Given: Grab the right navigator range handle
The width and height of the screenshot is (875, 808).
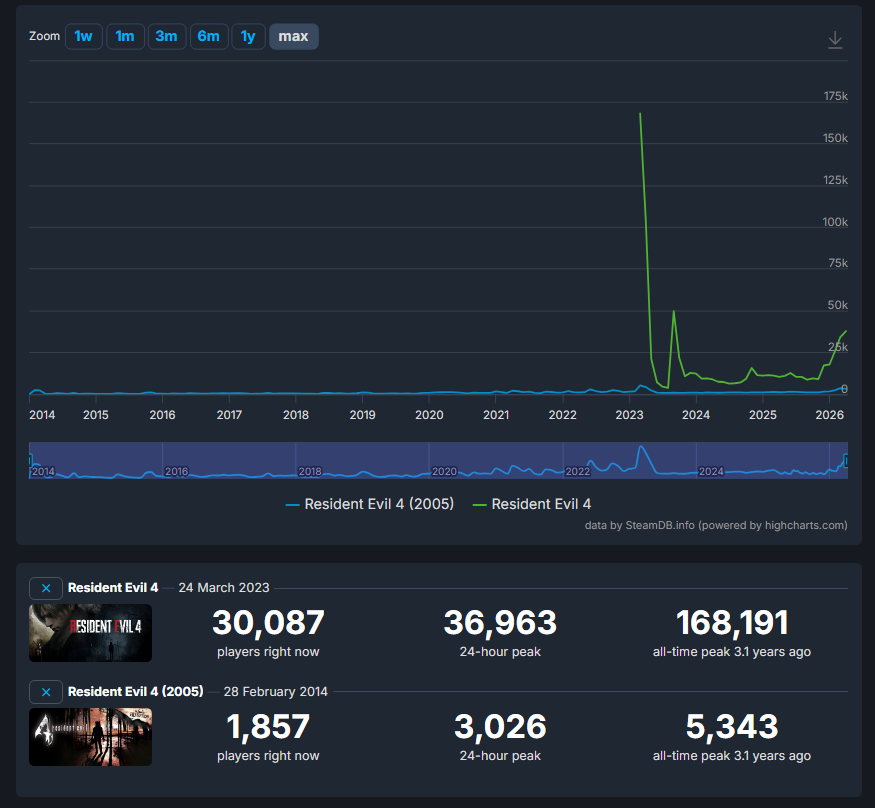Looking at the screenshot, I should coord(847,460).
